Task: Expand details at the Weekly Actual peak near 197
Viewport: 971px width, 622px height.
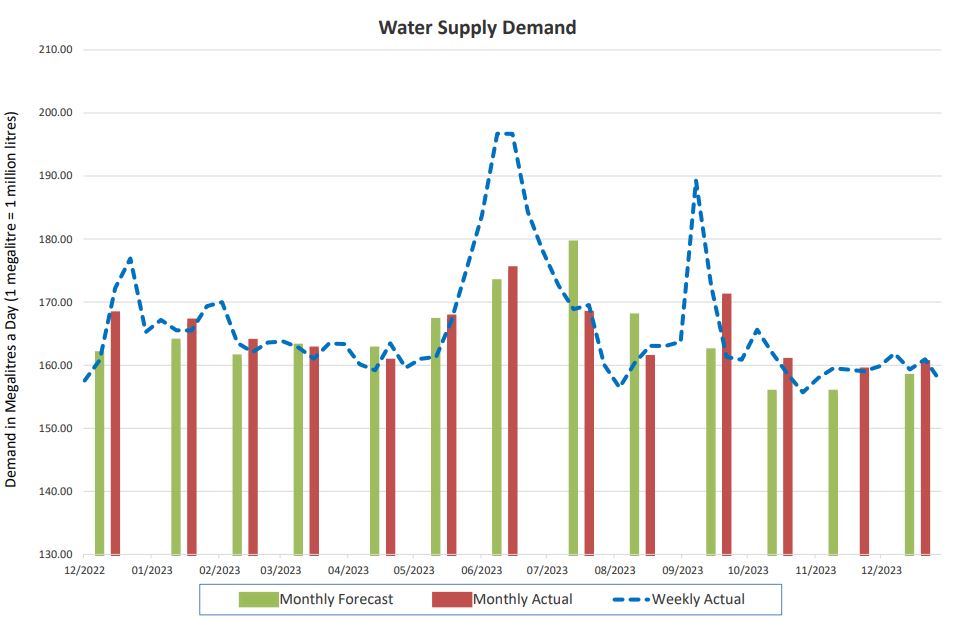Action: coord(505,132)
